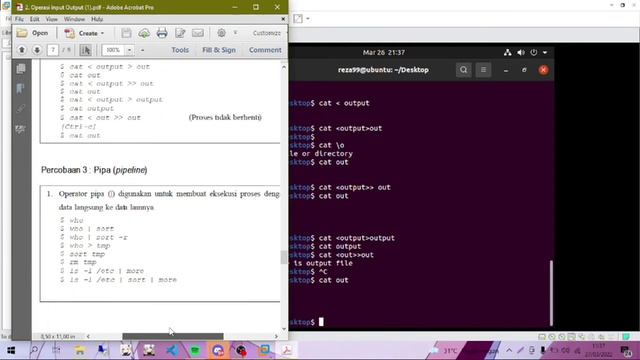Open the Window menu in Acrobat
The width and height of the screenshot is (640, 360).
(74, 19)
